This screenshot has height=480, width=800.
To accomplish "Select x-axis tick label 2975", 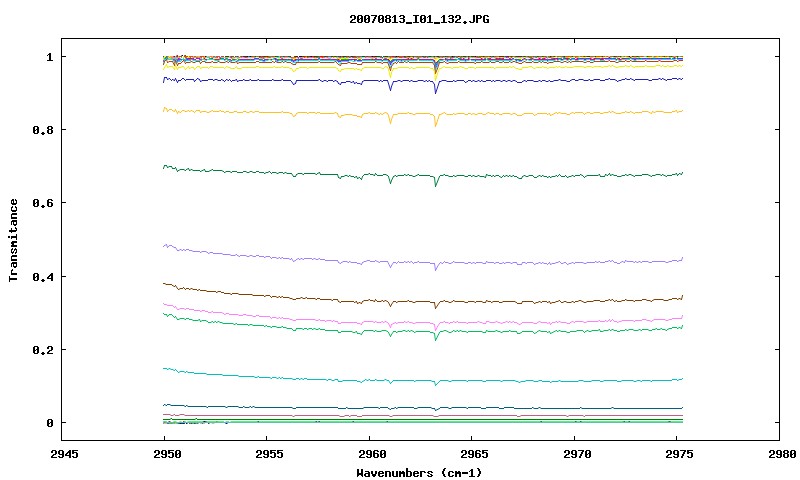I will 680,454.
